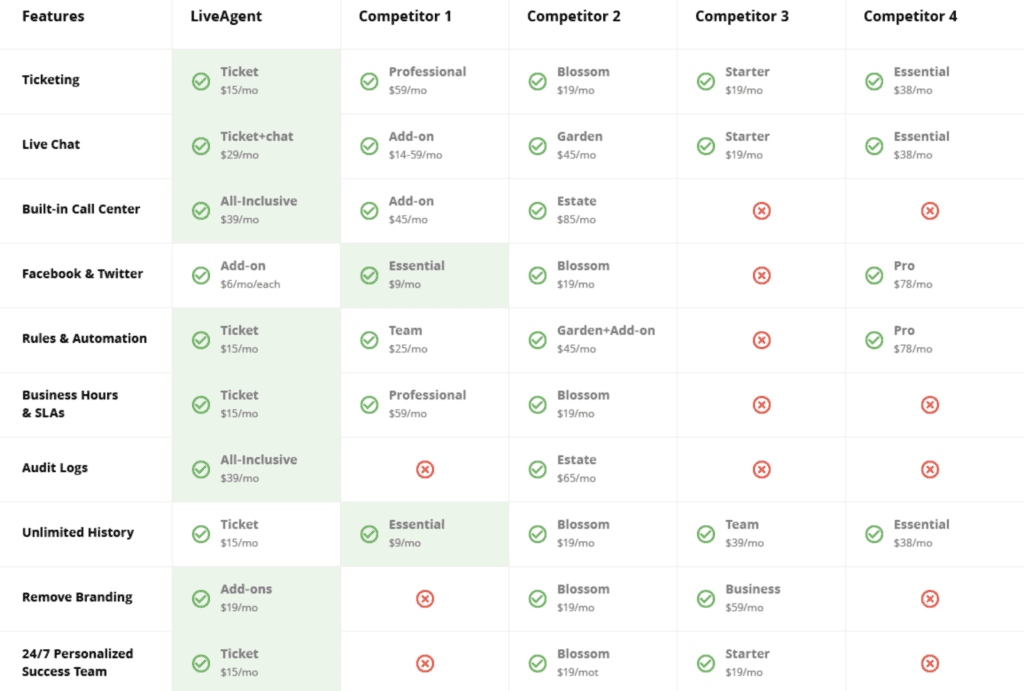
Task: Click LiveAgent All-Inclusive $39/mo call center plan
Action: tap(259, 210)
